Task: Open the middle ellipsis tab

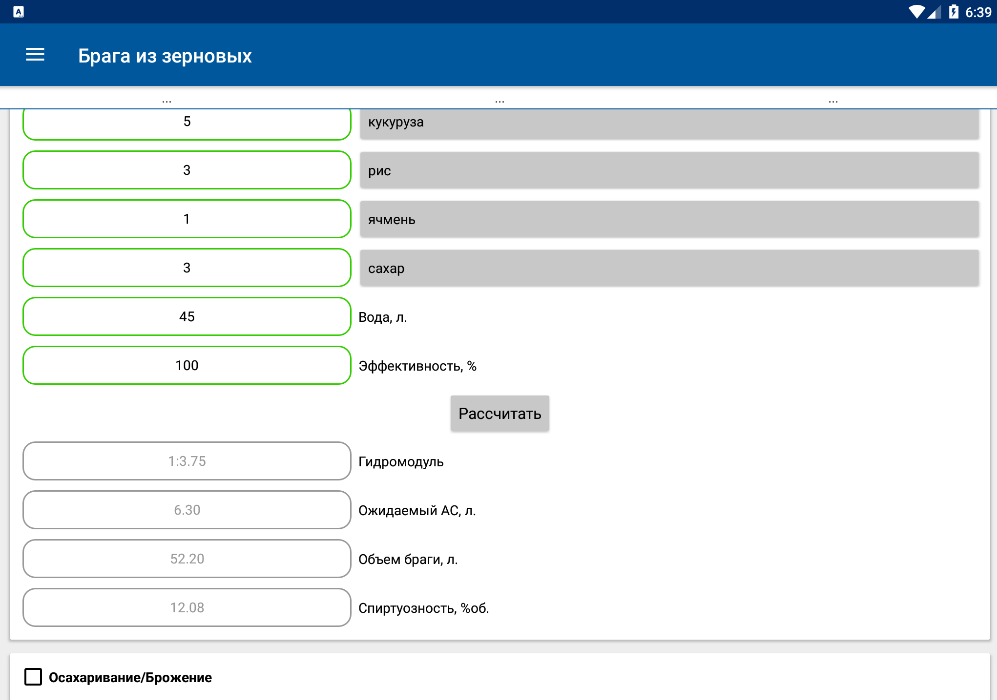Action: (x=500, y=101)
